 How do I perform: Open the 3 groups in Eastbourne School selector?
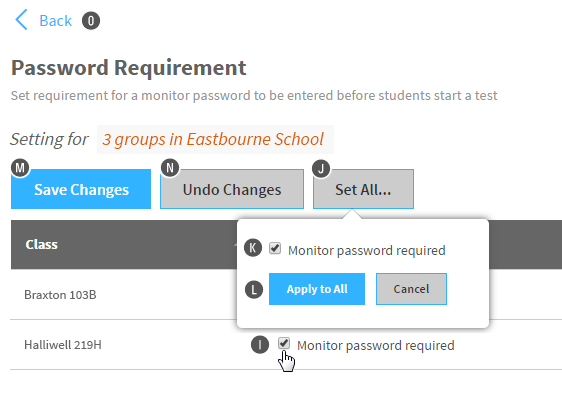(215, 139)
